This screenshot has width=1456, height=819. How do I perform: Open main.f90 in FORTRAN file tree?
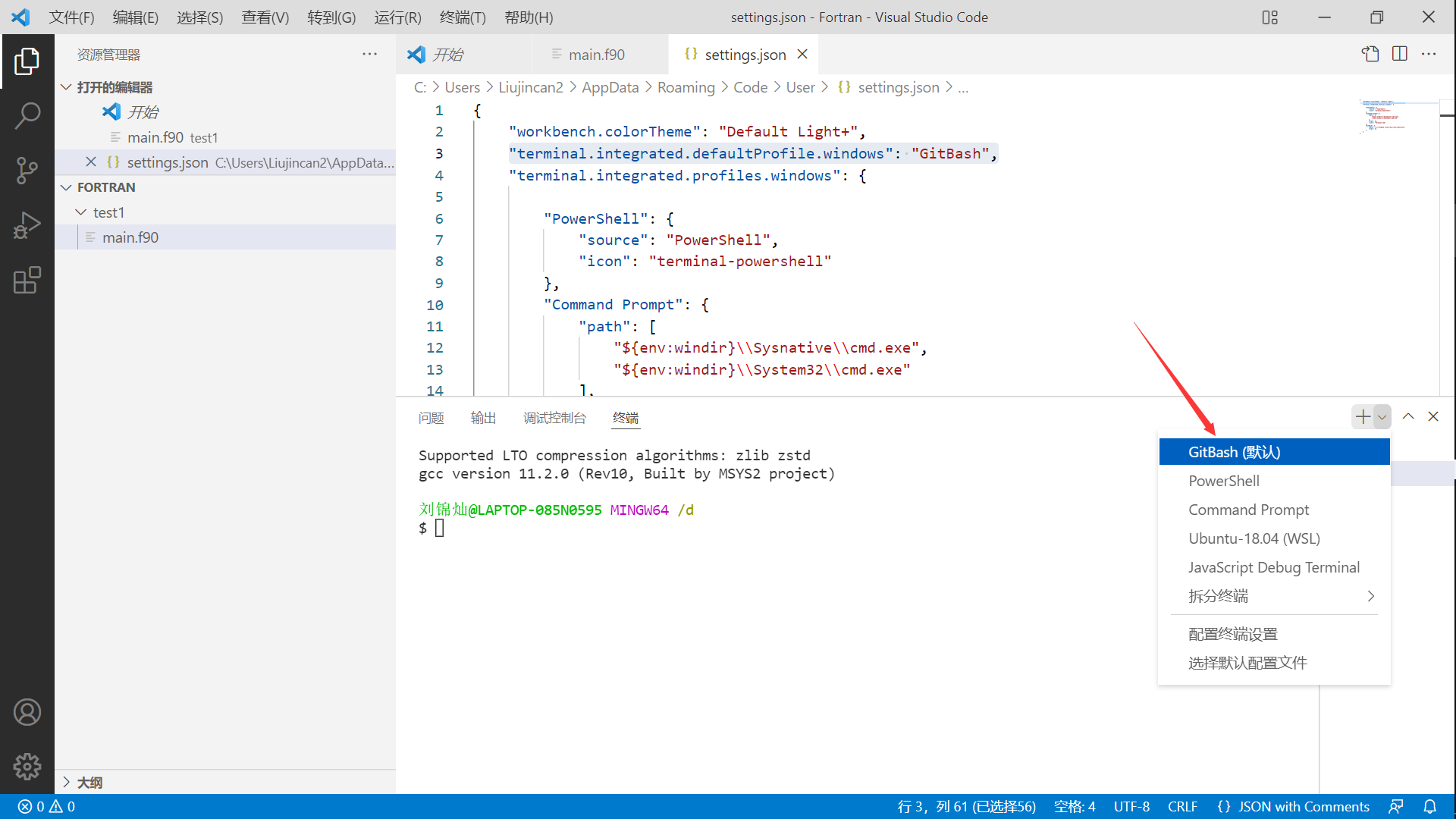pos(225,237)
